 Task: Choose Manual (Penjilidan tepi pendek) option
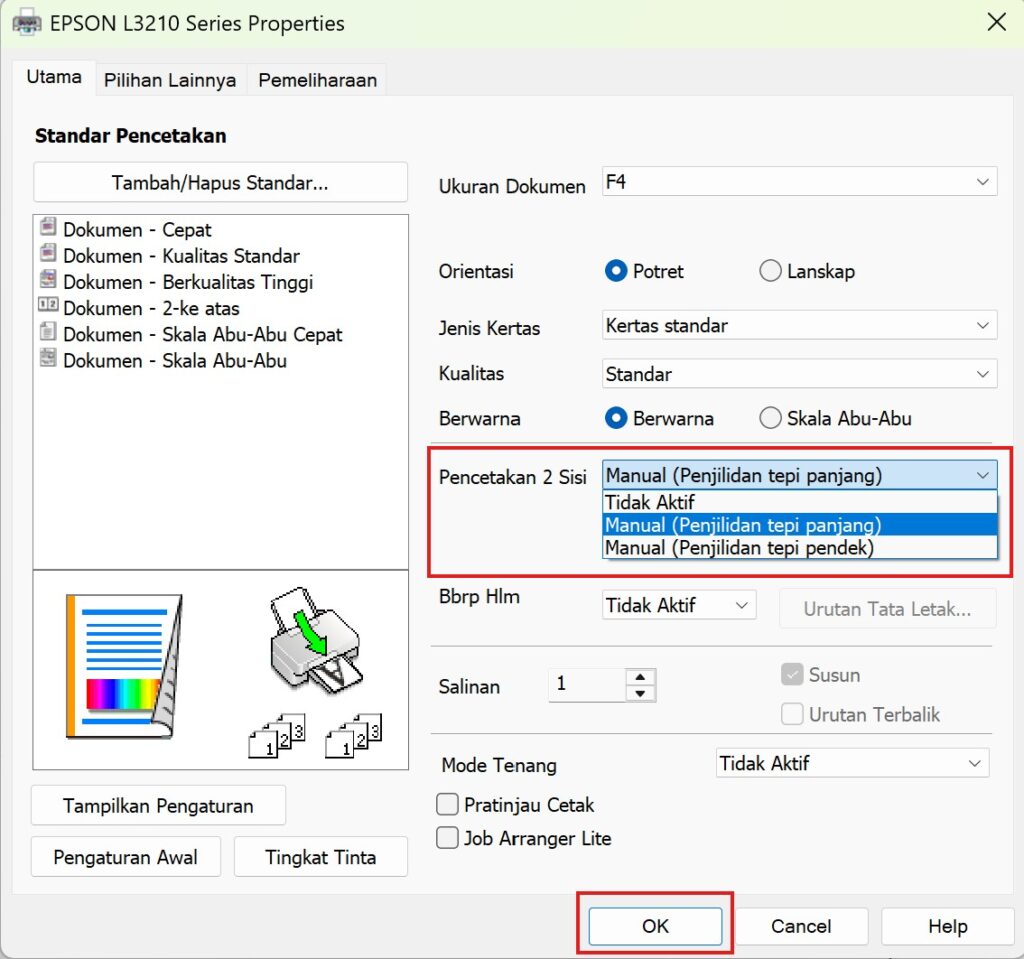[x=739, y=547]
